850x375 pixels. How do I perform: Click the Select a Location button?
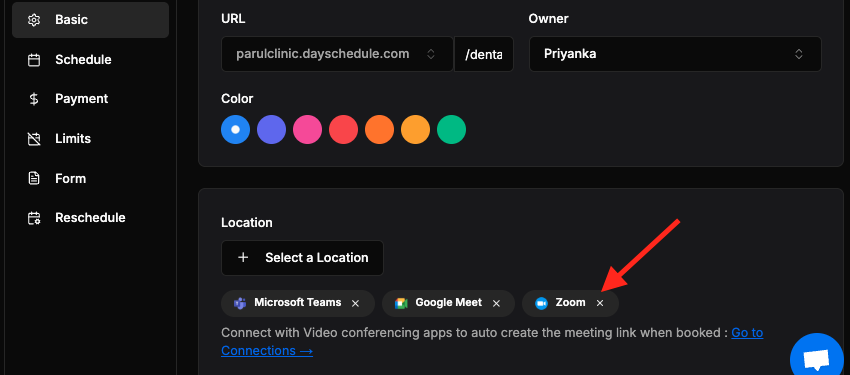302,258
